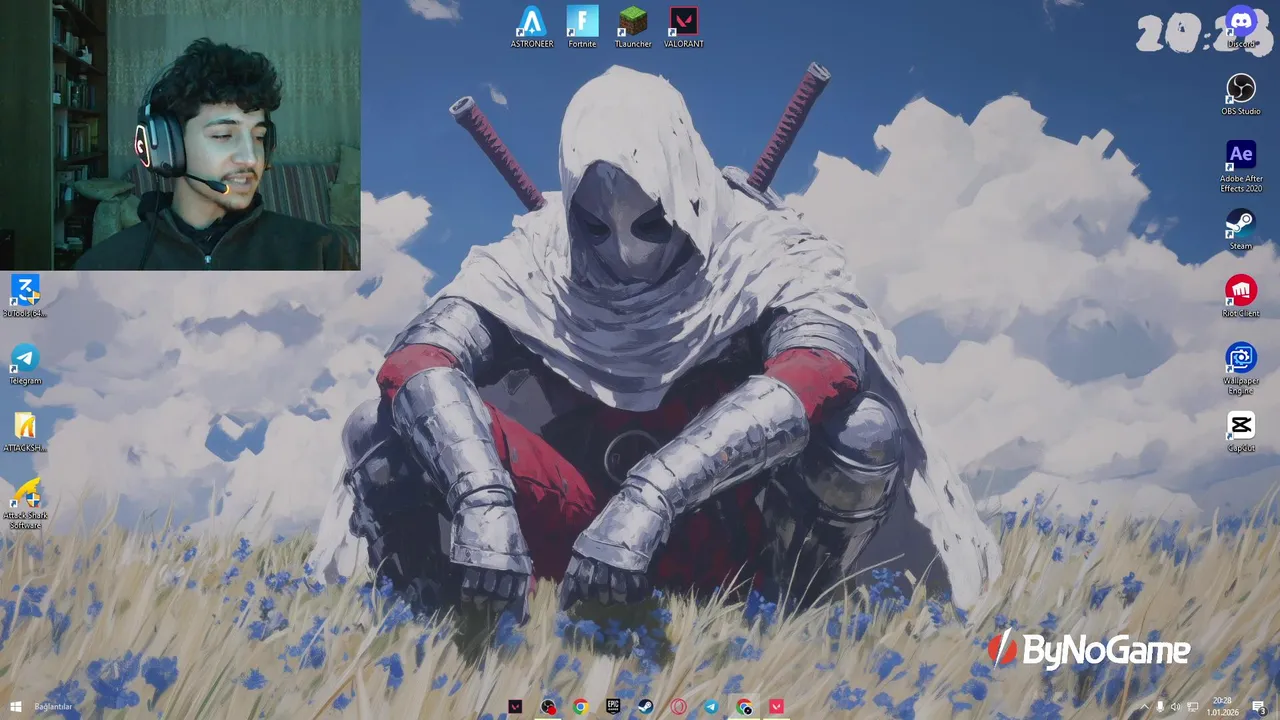Select the TLauncher Minecraft shortcut
Image resolution: width=1280 pixels, height=720 pixels.
pos(633,27)
